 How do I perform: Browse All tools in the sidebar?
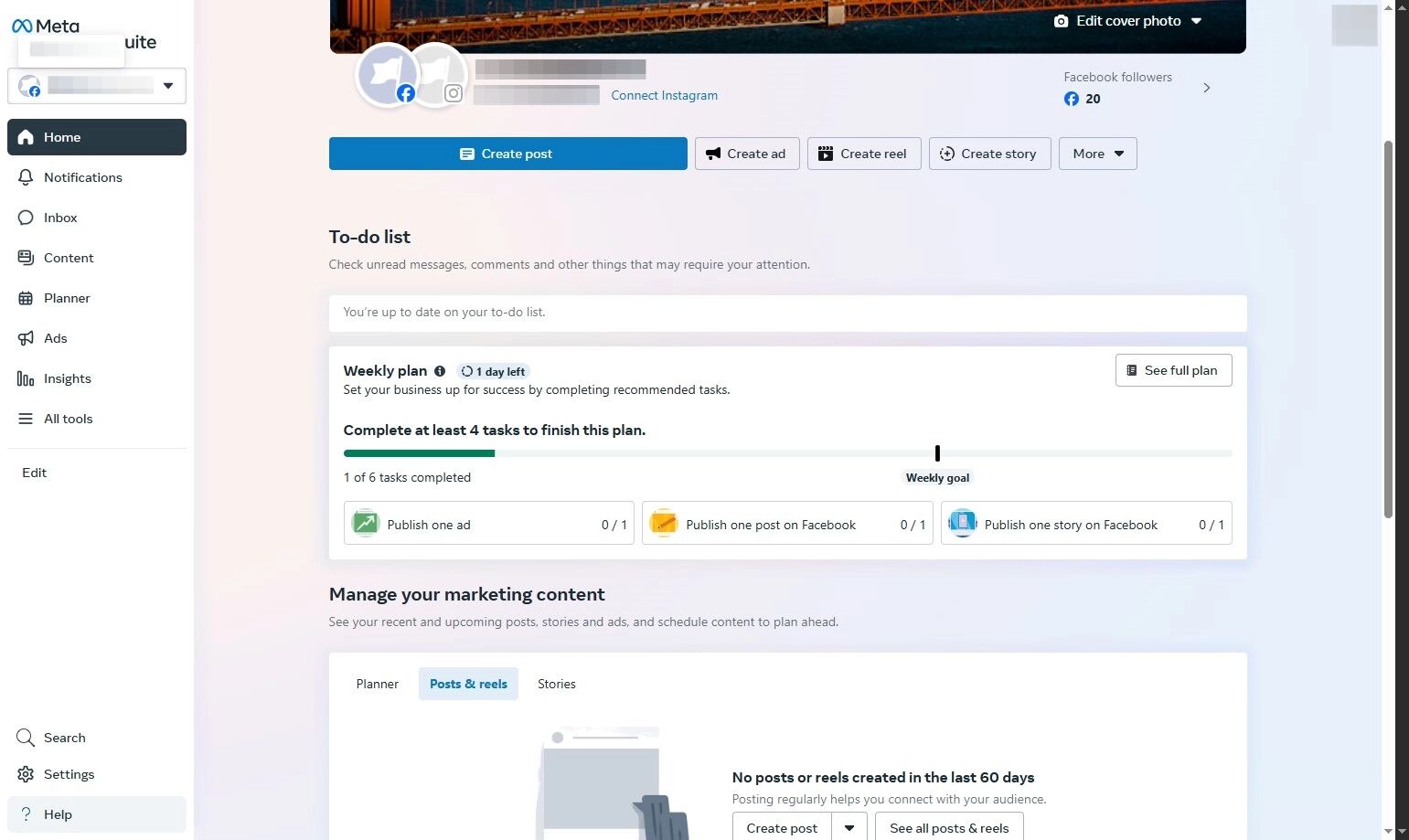pyautogui.click(x=69, y=418)
